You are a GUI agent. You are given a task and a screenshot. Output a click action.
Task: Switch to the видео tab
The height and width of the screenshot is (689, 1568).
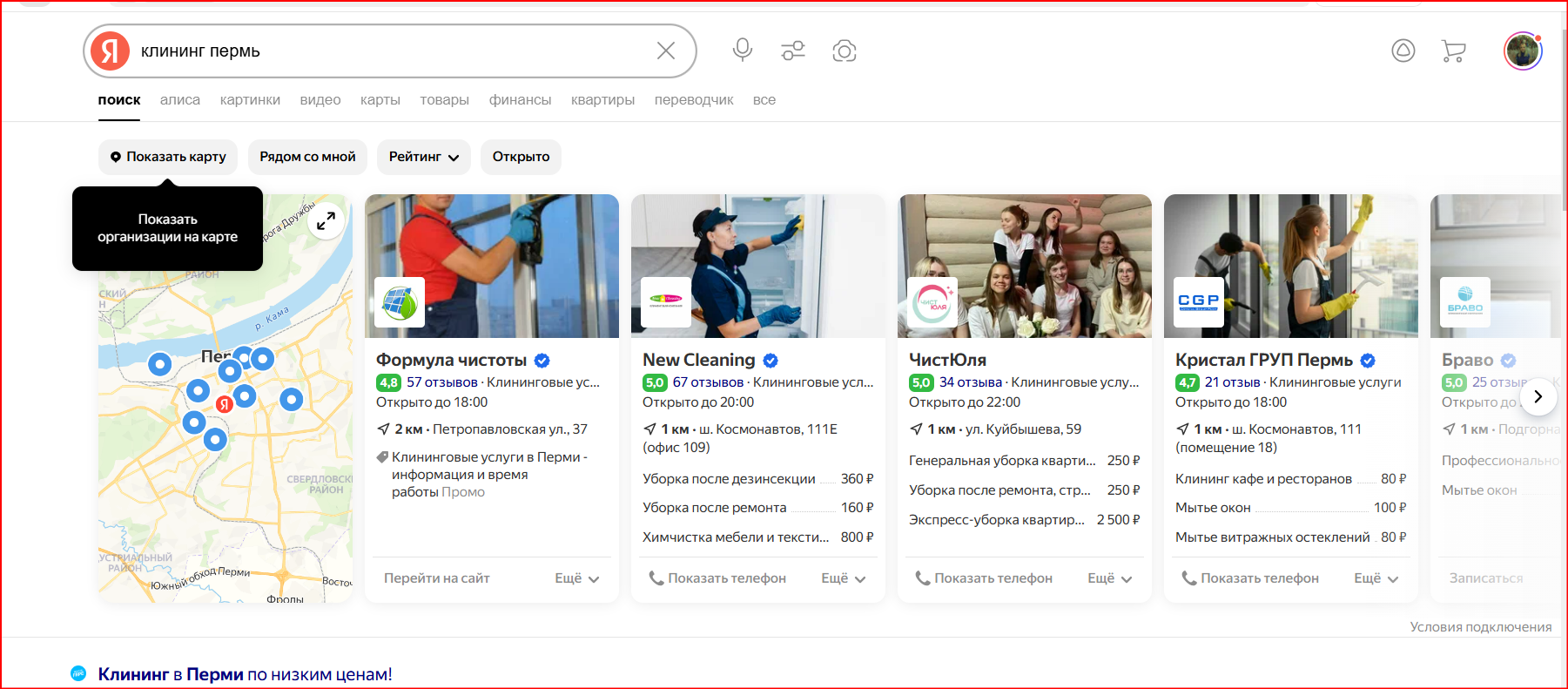[x=320, y=100]
